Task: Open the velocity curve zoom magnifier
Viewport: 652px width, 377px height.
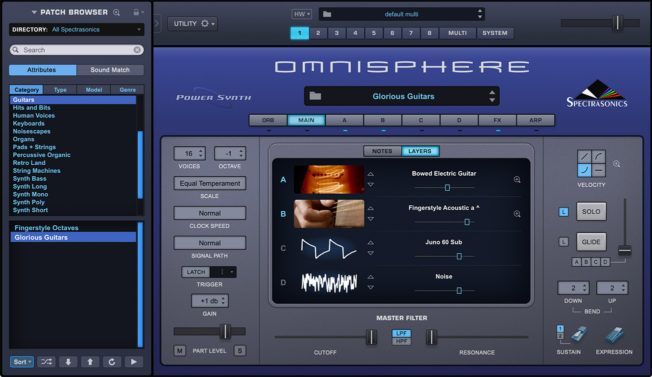Action: [616, 164]
